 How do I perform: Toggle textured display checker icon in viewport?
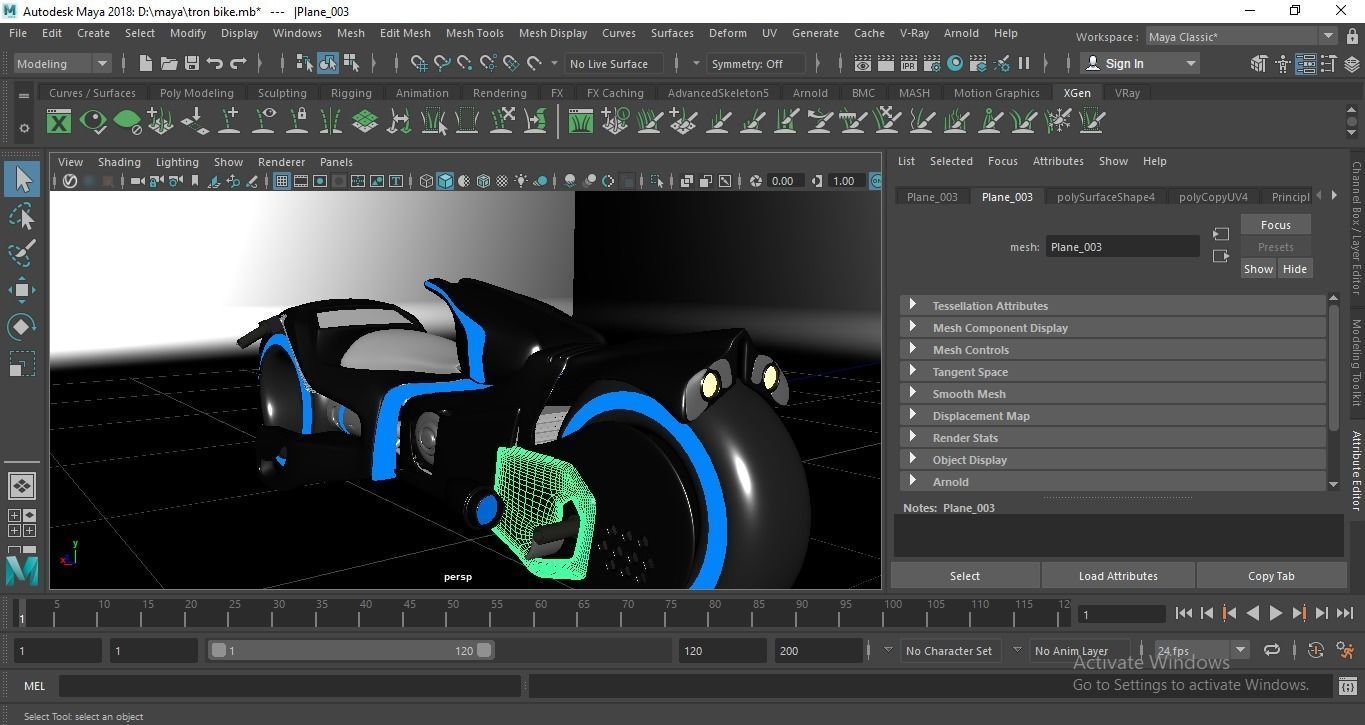pyautogui.click(x=502, y=181)
